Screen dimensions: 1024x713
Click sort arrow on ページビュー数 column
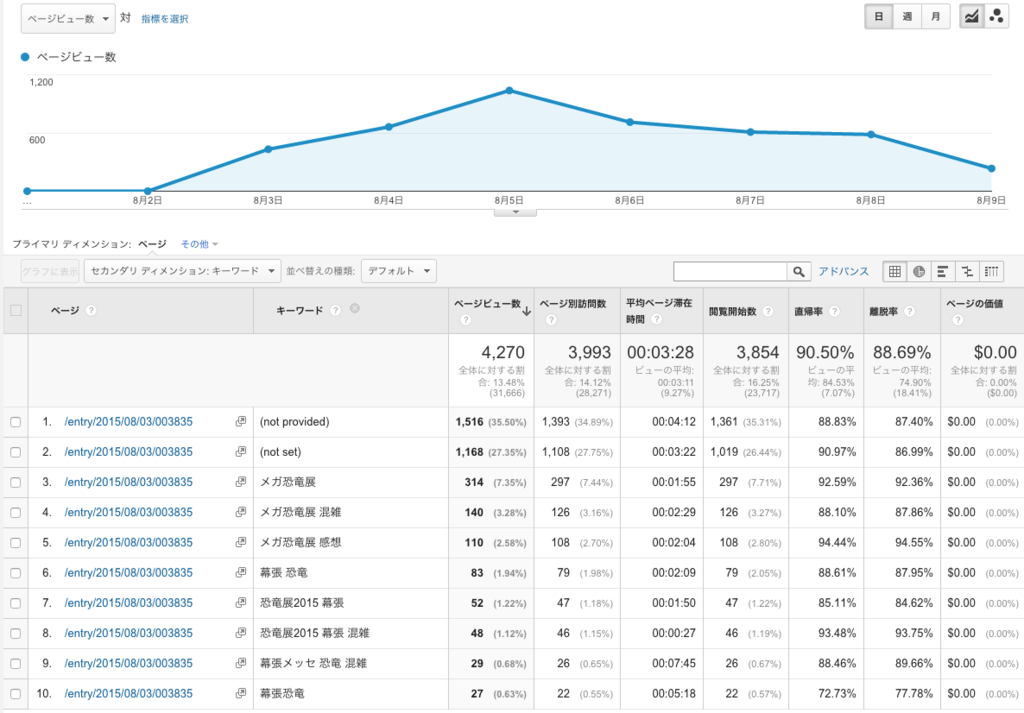(526, 311)
